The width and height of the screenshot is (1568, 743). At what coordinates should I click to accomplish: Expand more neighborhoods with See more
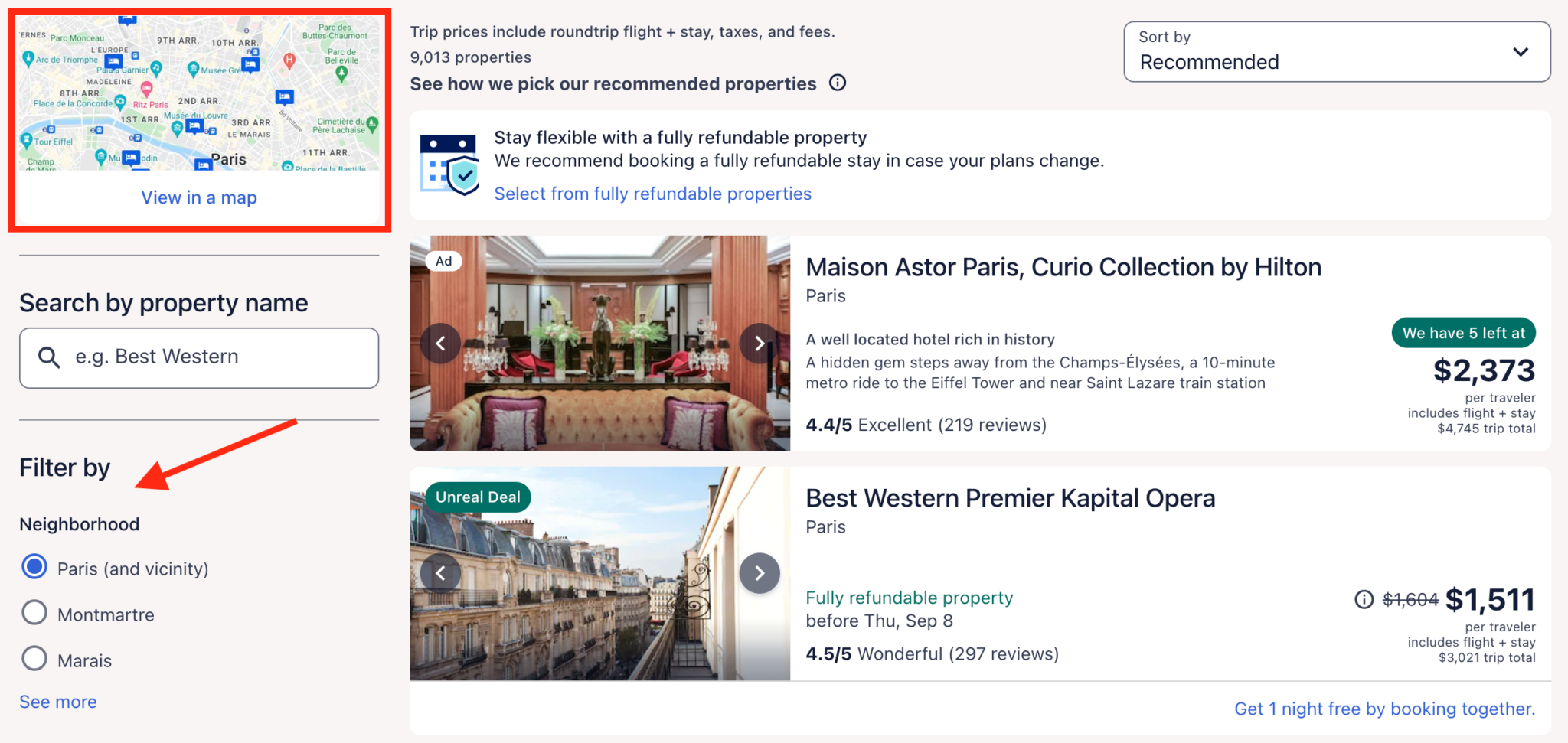tap(57, 701)
